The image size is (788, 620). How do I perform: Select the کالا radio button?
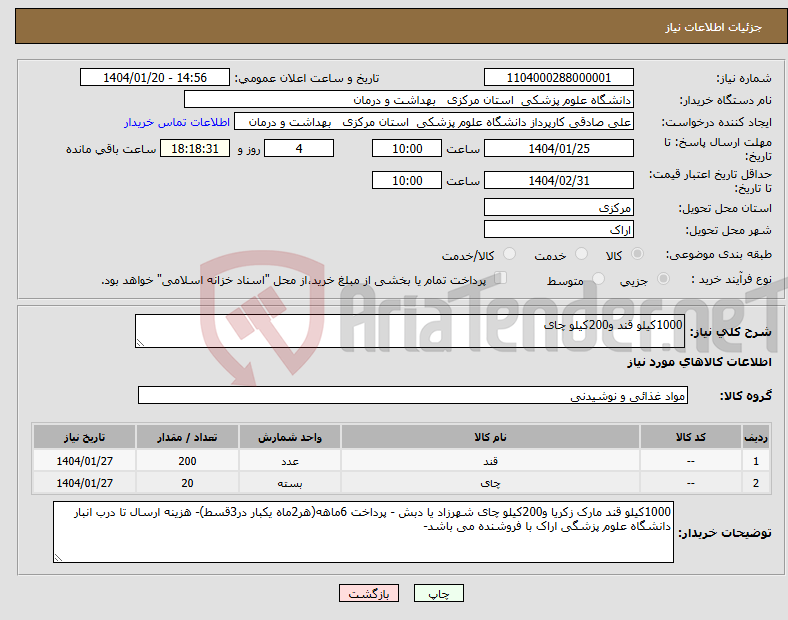tap(637, 254)
